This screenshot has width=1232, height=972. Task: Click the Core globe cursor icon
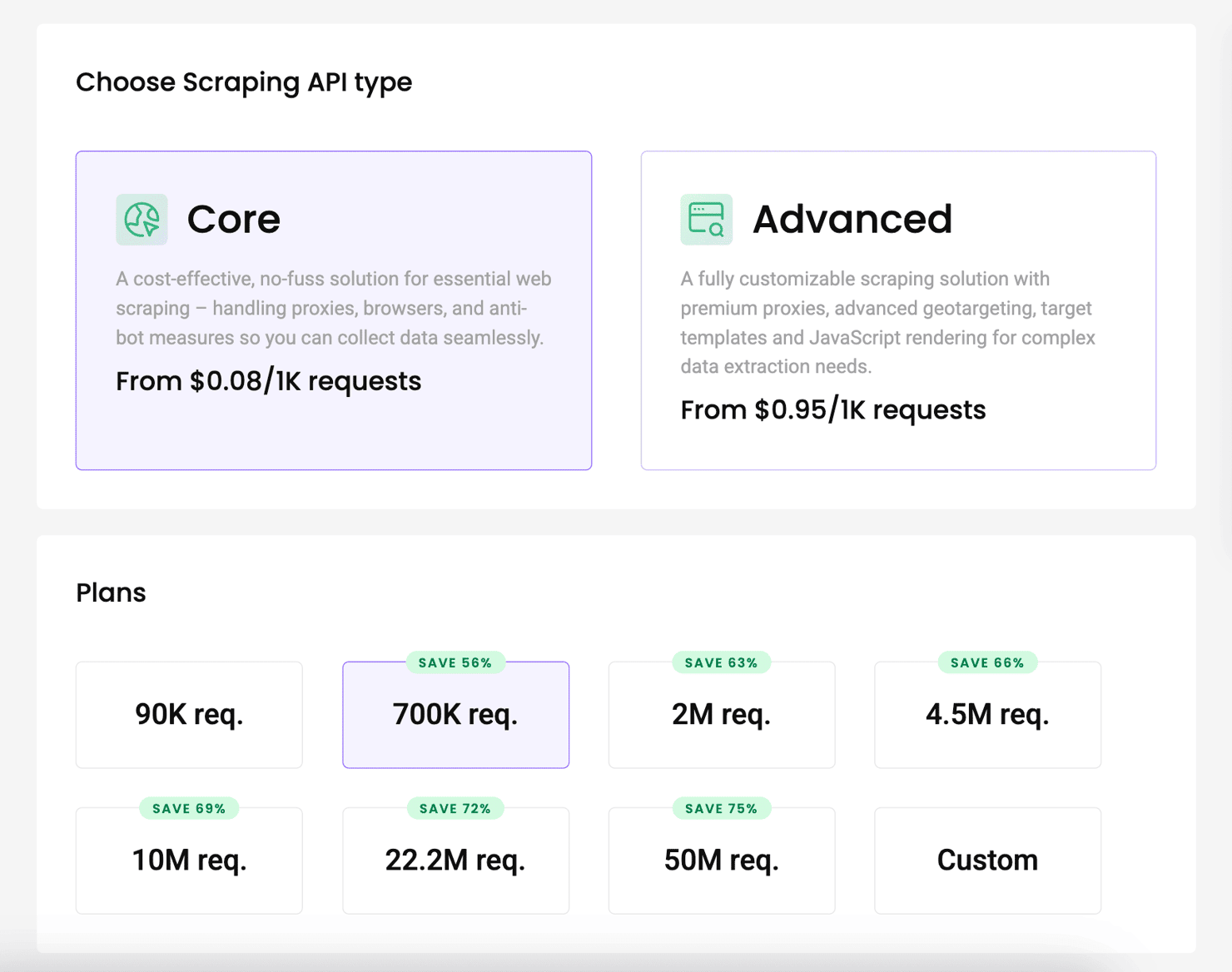(x=142, y=220)
